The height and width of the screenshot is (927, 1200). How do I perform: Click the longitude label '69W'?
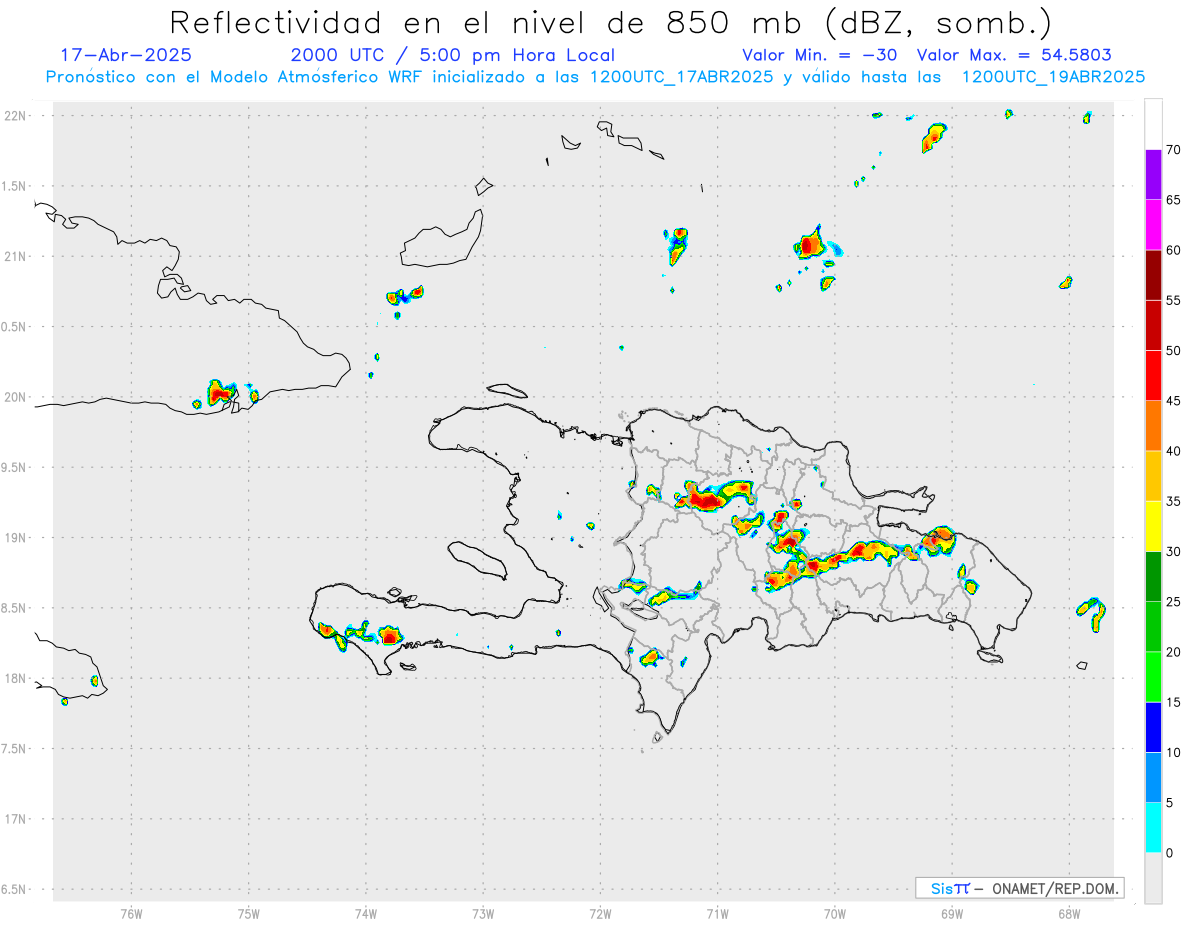coord(952,914)
